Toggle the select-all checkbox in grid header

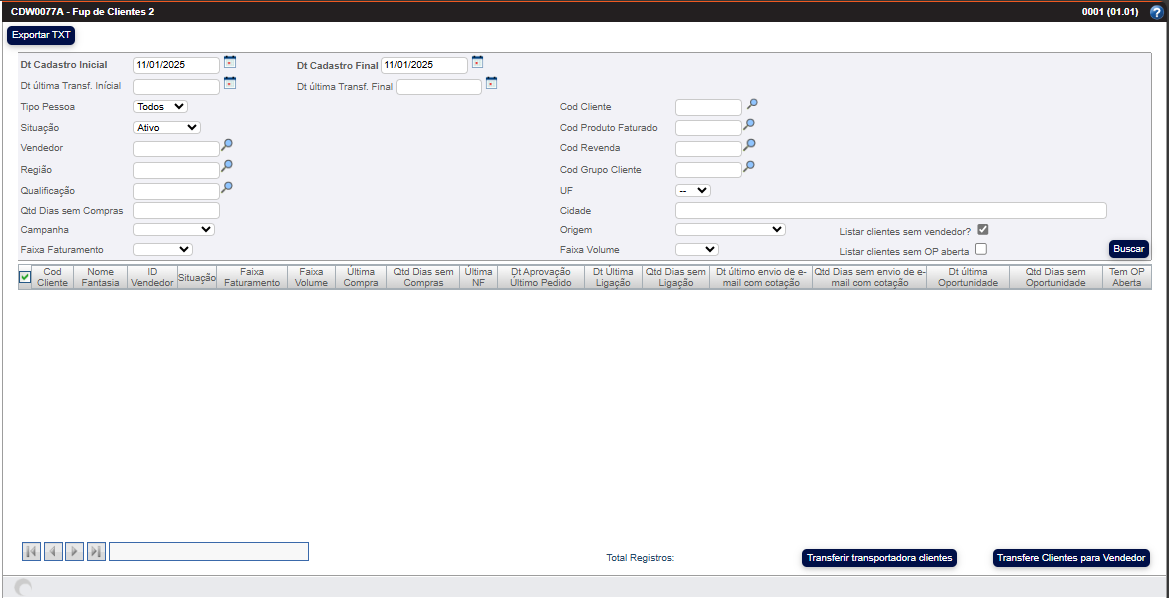[24, 277]
